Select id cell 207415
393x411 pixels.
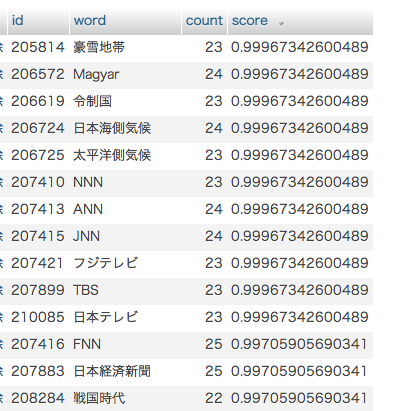[x=38, y=236]
